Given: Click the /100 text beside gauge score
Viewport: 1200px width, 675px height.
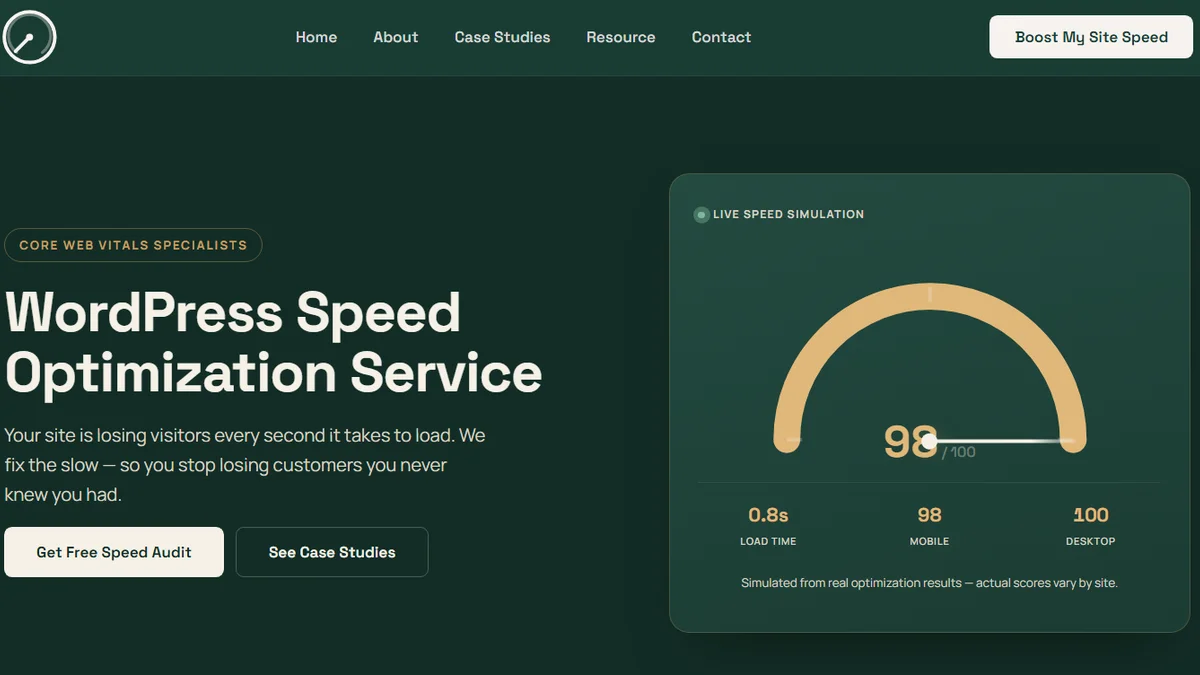Looking at the screenshot, I should 959,452.
